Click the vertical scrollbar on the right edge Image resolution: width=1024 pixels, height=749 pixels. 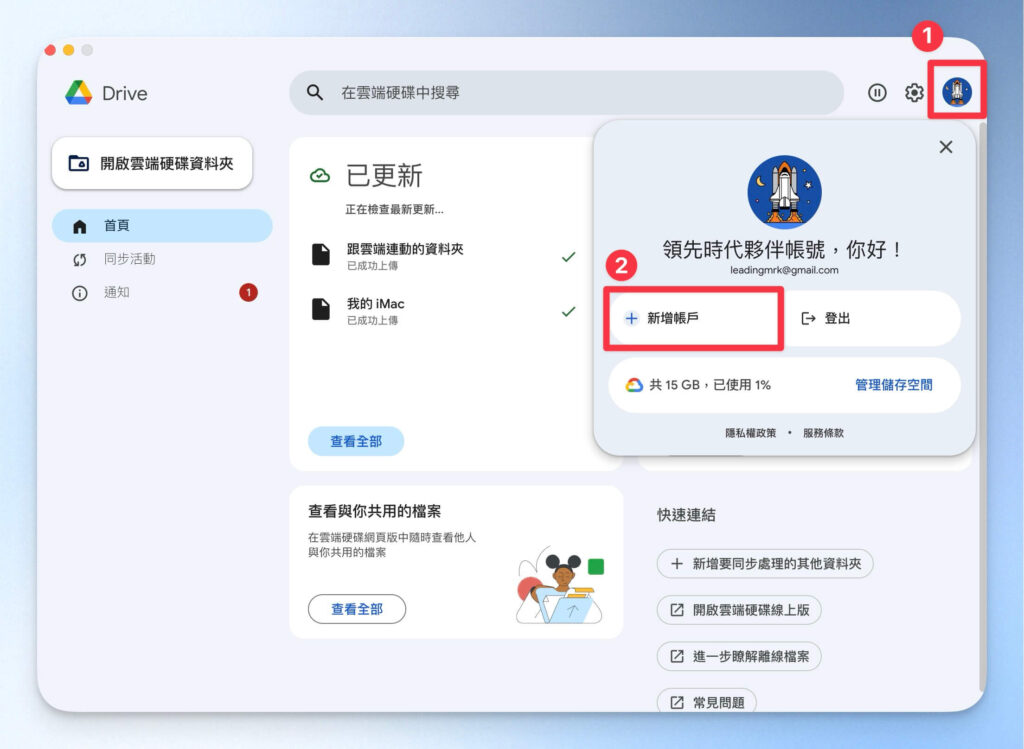point(982,405)
